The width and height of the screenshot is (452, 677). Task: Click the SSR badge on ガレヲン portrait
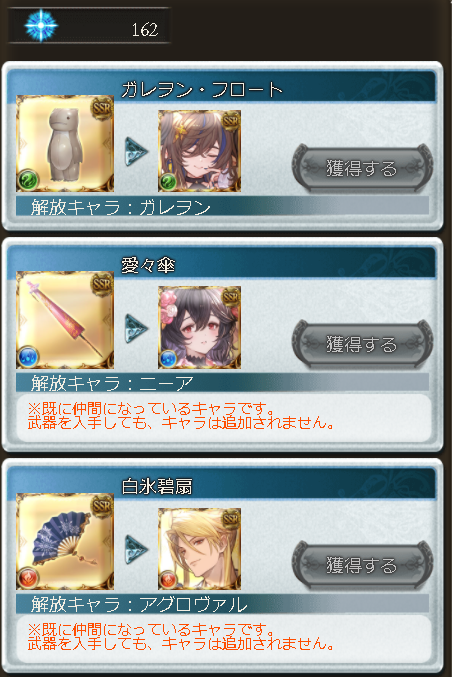point(231,120)
